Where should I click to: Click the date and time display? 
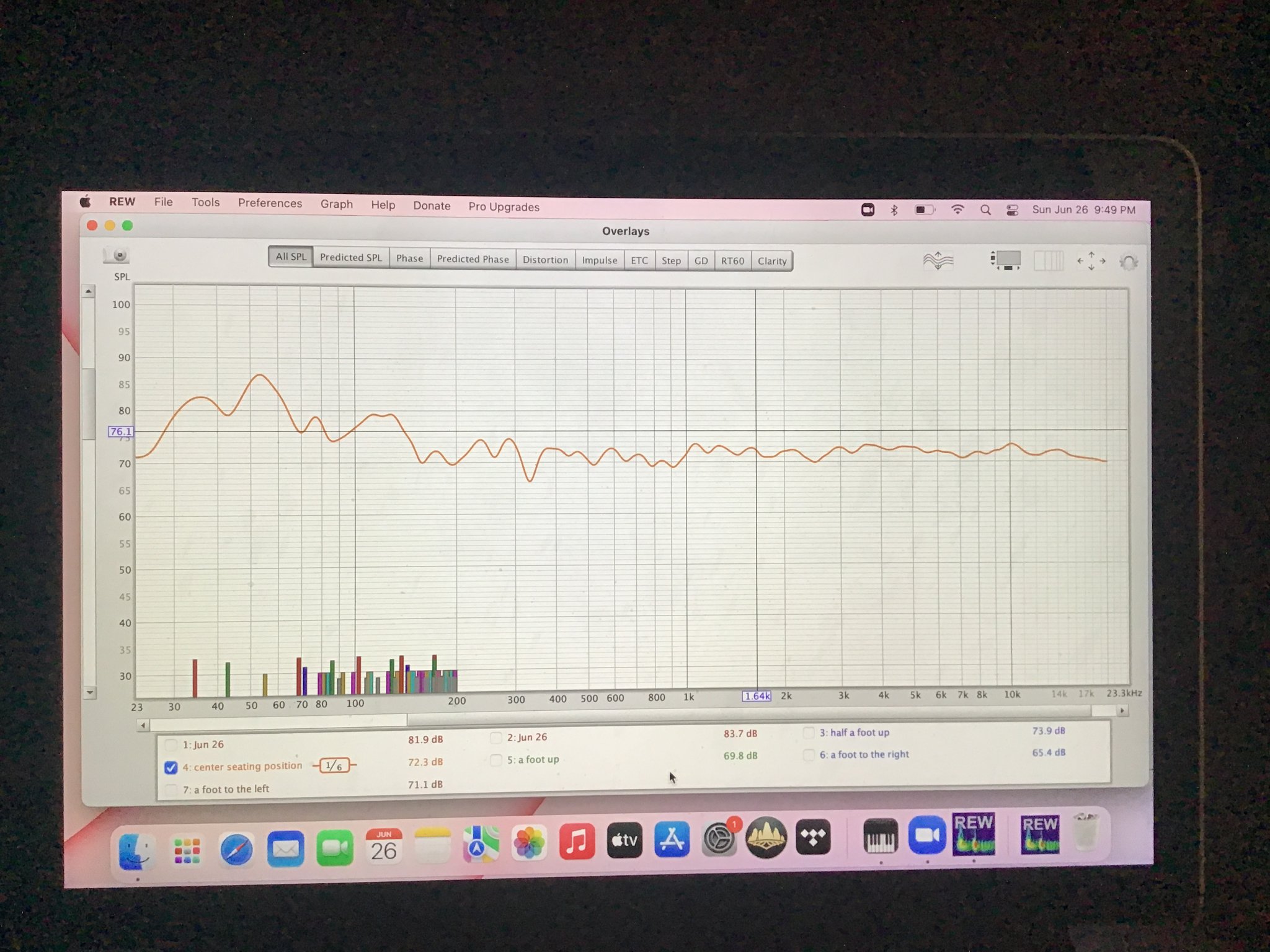[x=1083, y=210]
